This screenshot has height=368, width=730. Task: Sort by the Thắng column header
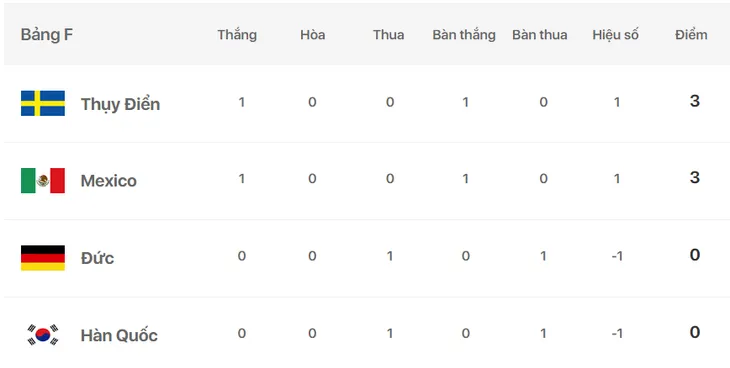pyautogui.click(x=237, y=35)
